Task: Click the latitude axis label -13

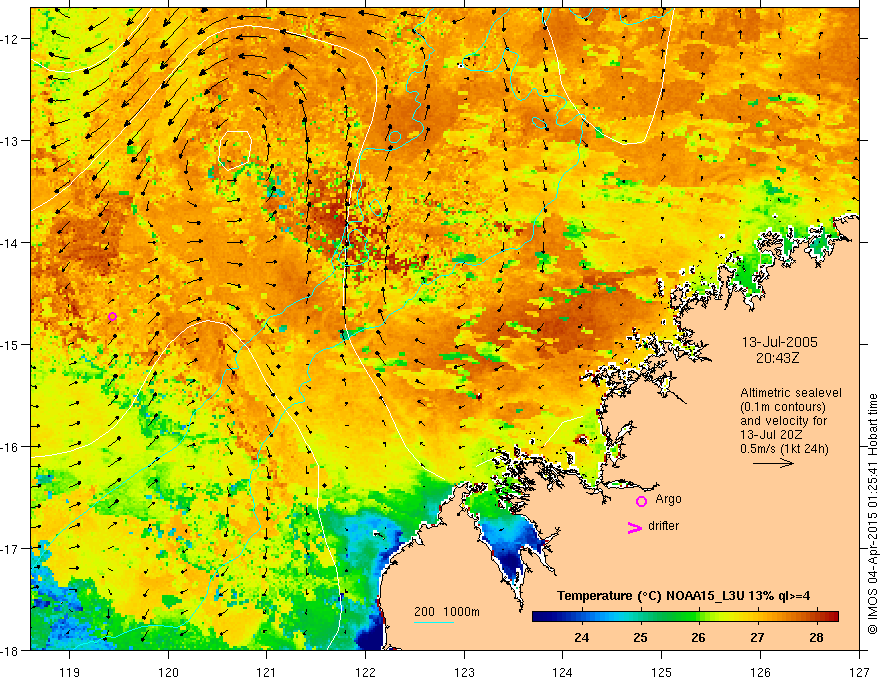Action: pyautogui.click(x=11, y=141)
